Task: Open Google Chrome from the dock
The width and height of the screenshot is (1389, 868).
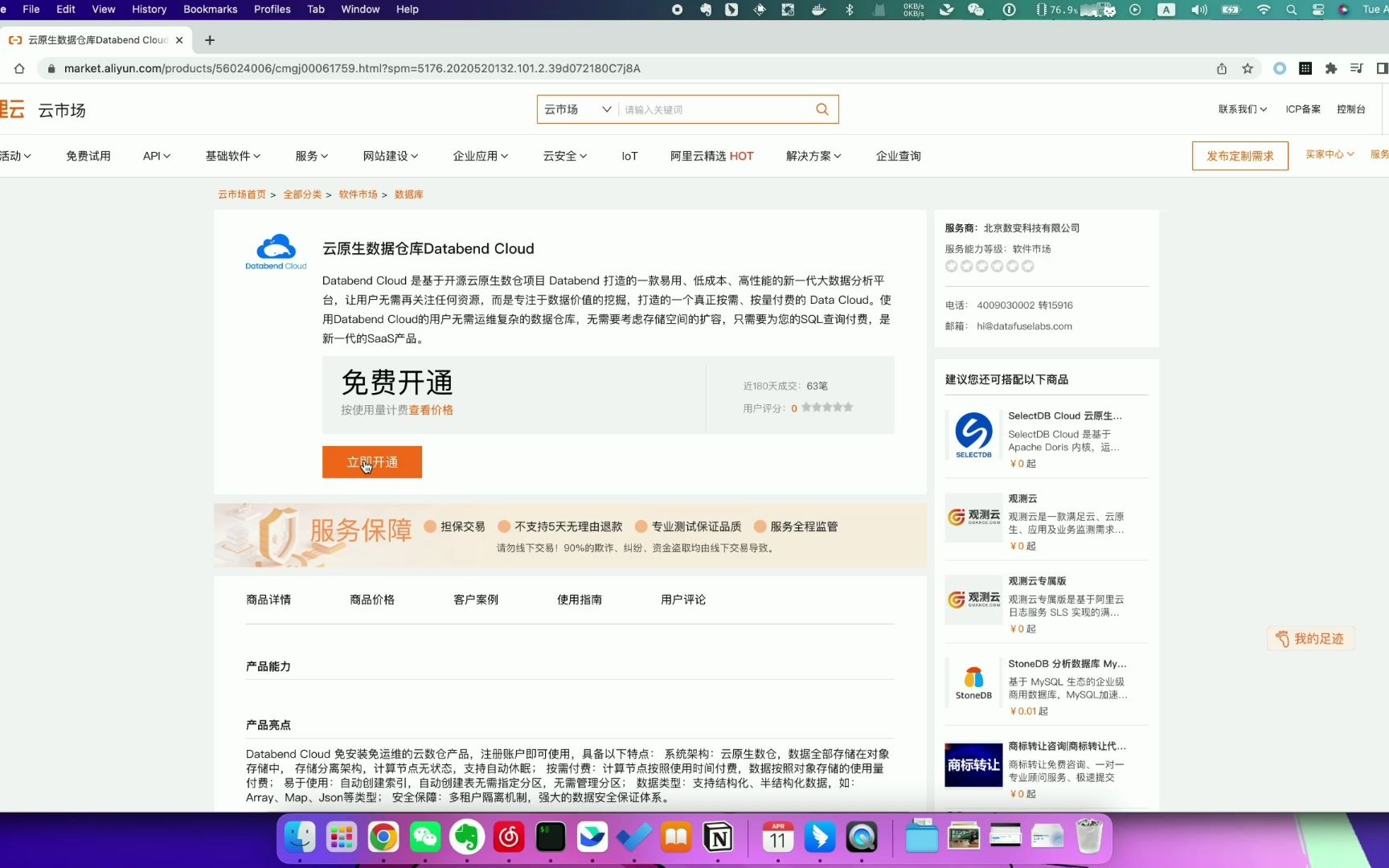Action: point(383,837)
